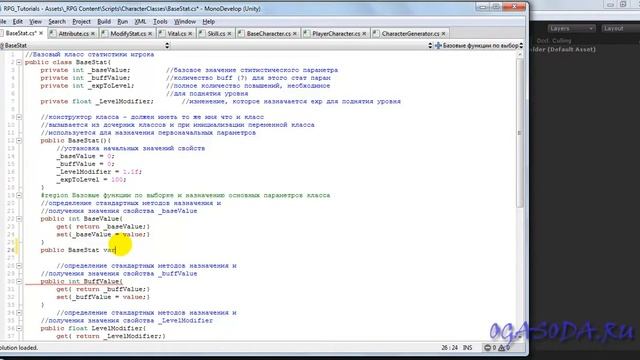Image resolution: width=640 pixels, height=360 pixels.
Task: Open the Tools menu
Action: coord(160,22)
